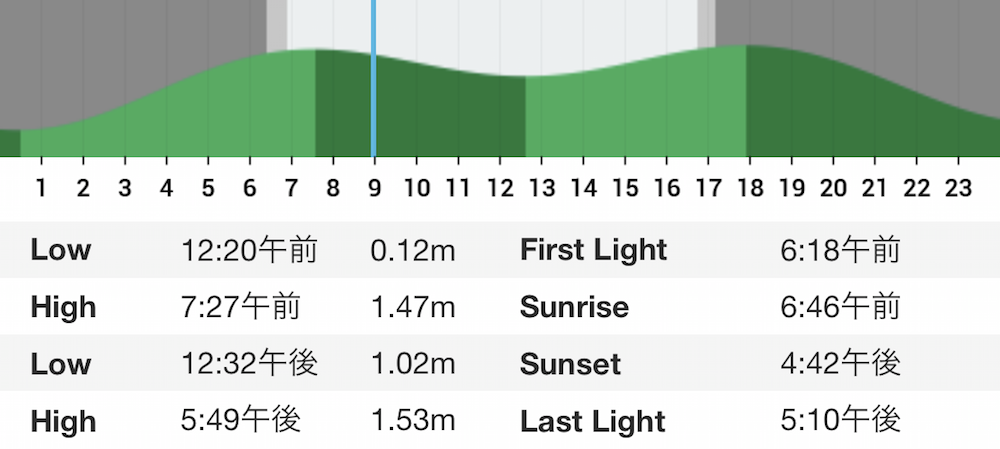
Task: Select the 12:32午後 low tide time
Action: 249,364
